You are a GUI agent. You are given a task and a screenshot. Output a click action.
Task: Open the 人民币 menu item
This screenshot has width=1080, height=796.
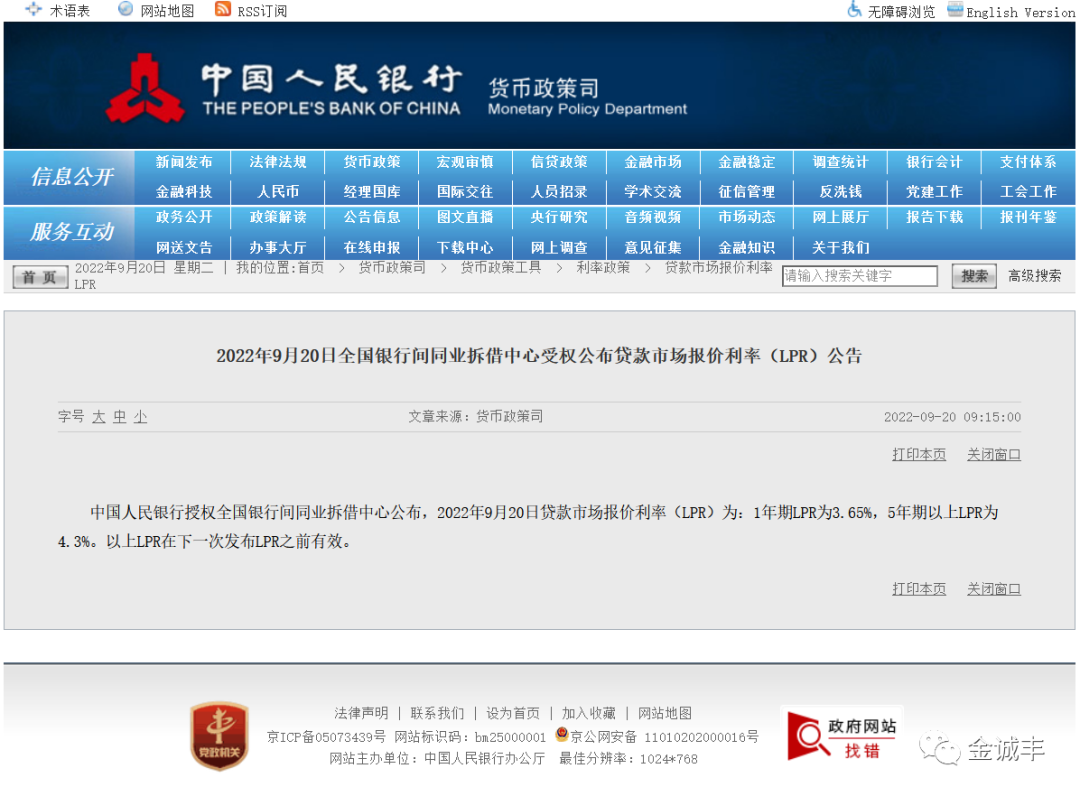pyautogui.click(x=278, y=192)
